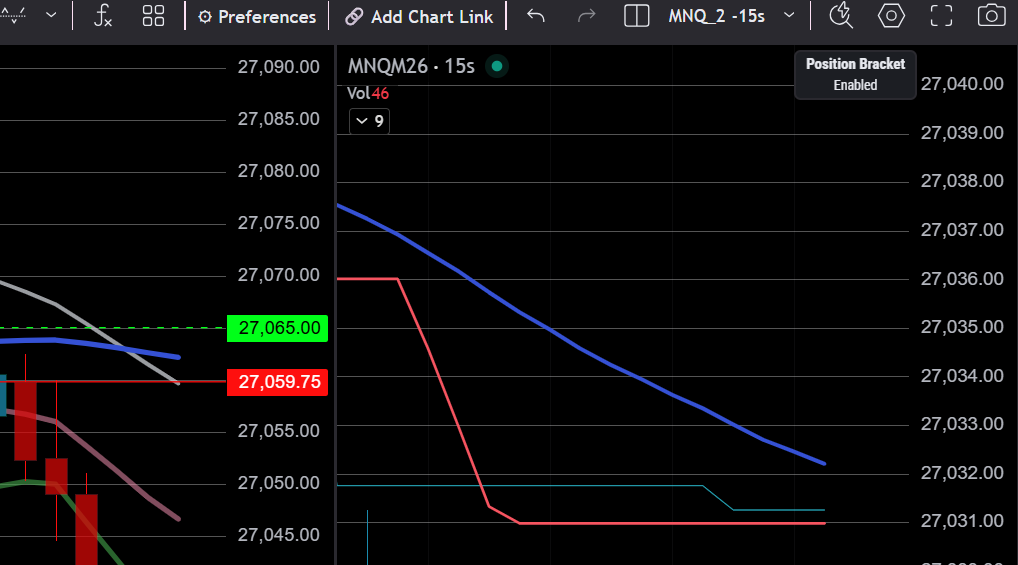1018x565 pixels.
Task: Toggle the split chart layout icon
Action: coord(636,16)
